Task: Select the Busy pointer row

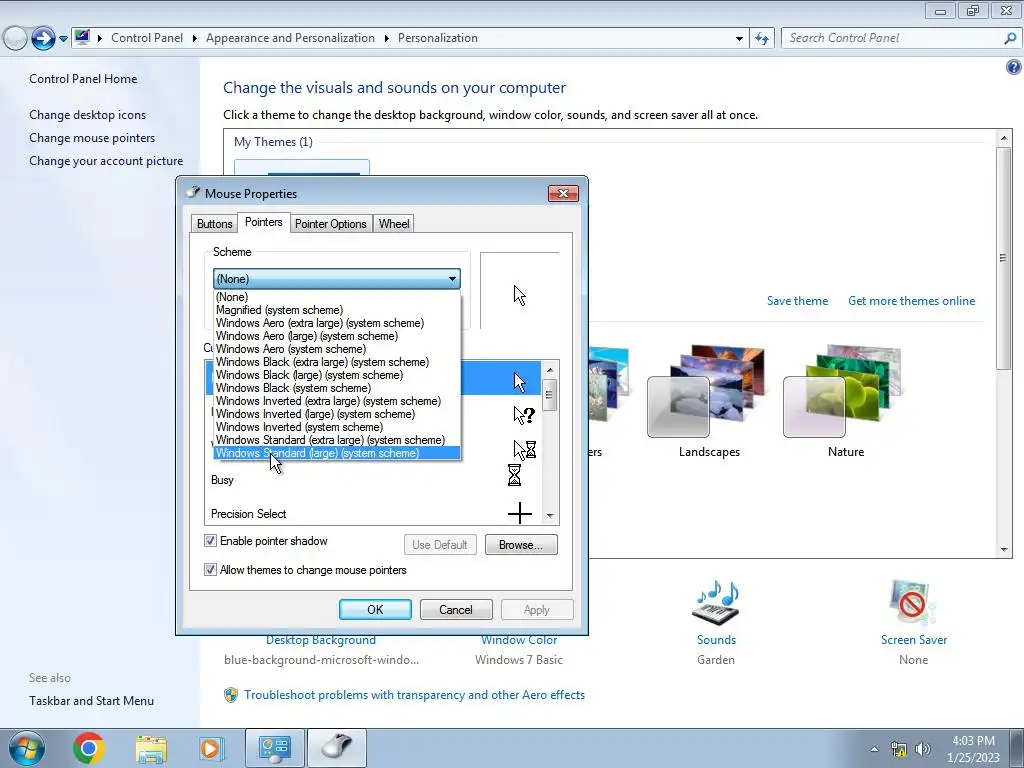Action: [x=374, y=480]
